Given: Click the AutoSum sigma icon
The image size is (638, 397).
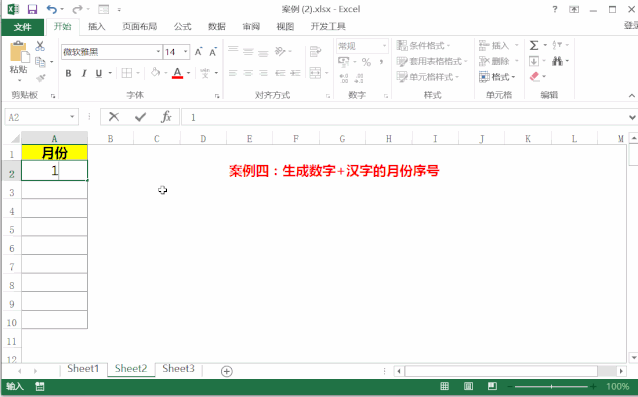Looking at the screenshot, I should (x=534, y=45).
